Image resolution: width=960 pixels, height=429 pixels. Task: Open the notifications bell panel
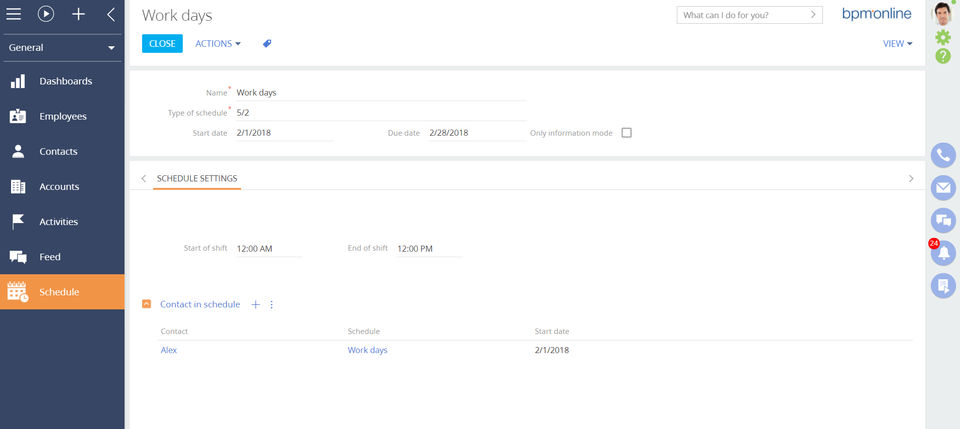tap(943, 253)
